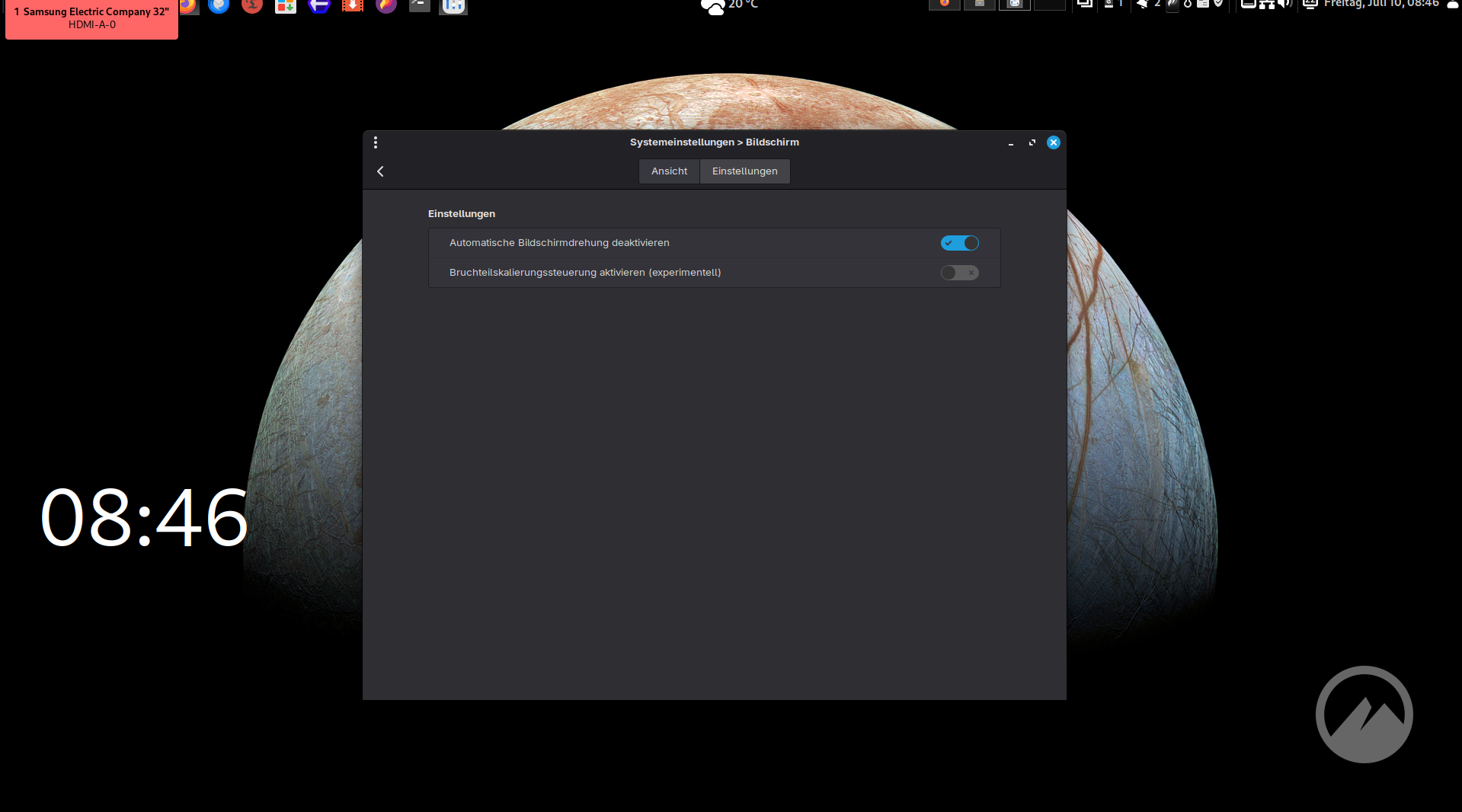Viewport: 1462px width, 812px height.
Task: Open the volume speaker applet
Action: [1284, 4]
